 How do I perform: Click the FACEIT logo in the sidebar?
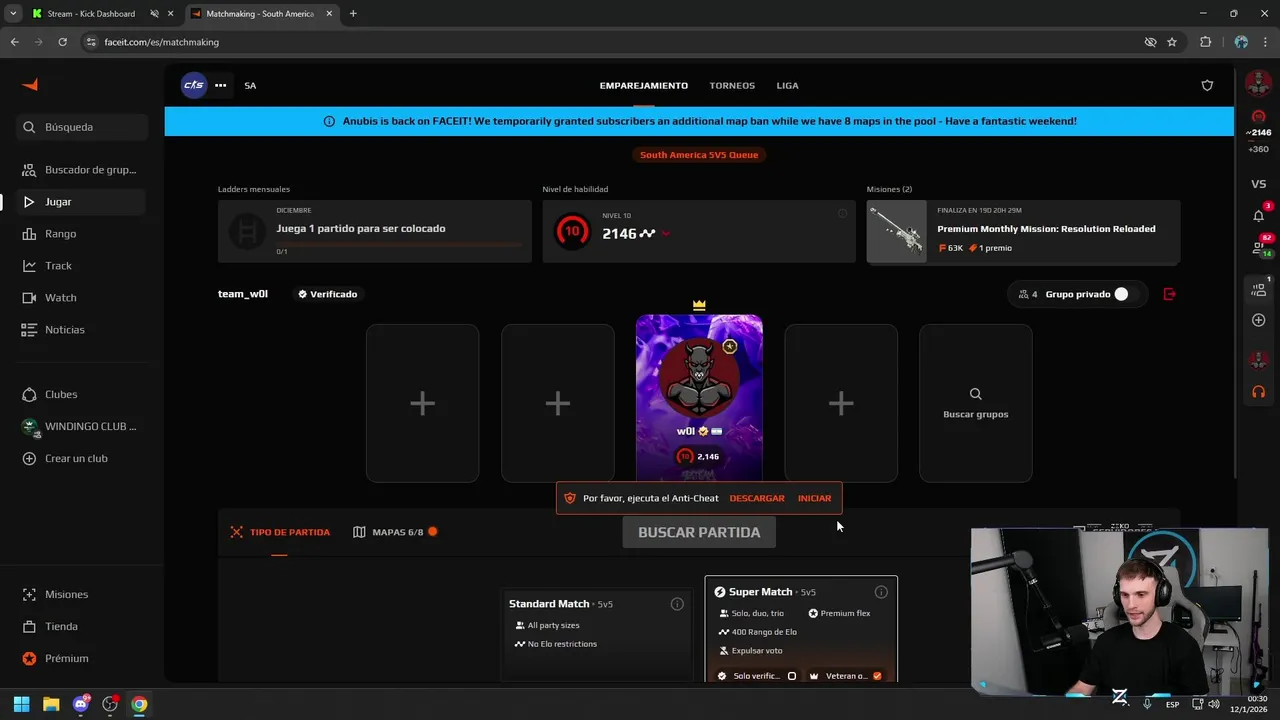(x=30, y=85)
